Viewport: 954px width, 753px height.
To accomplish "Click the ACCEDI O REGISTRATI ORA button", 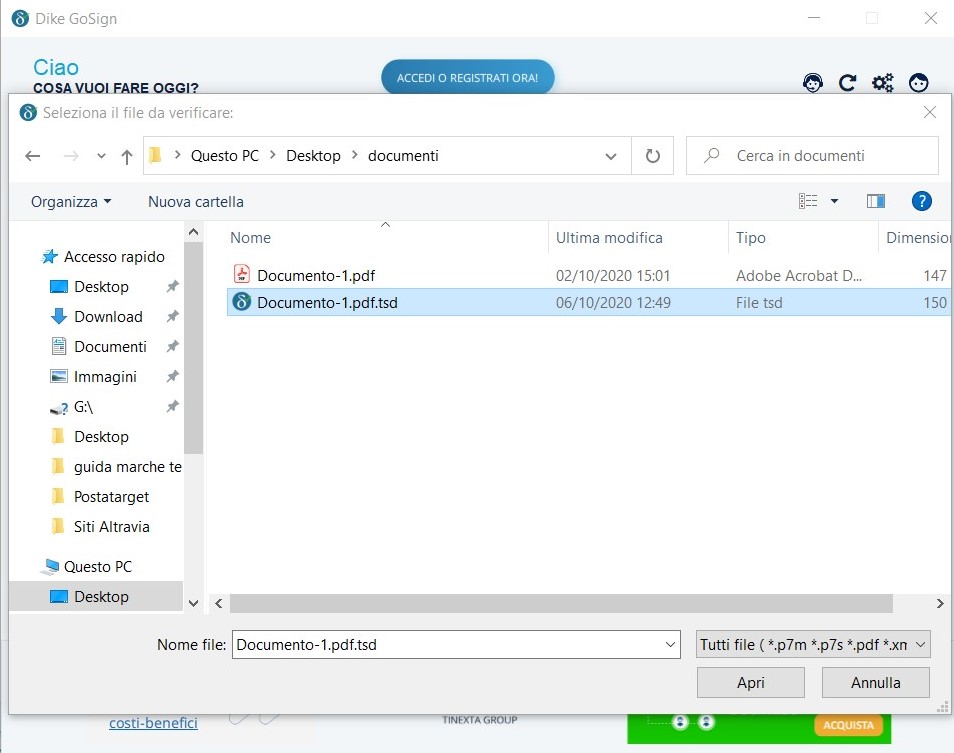I will [467, 77].
